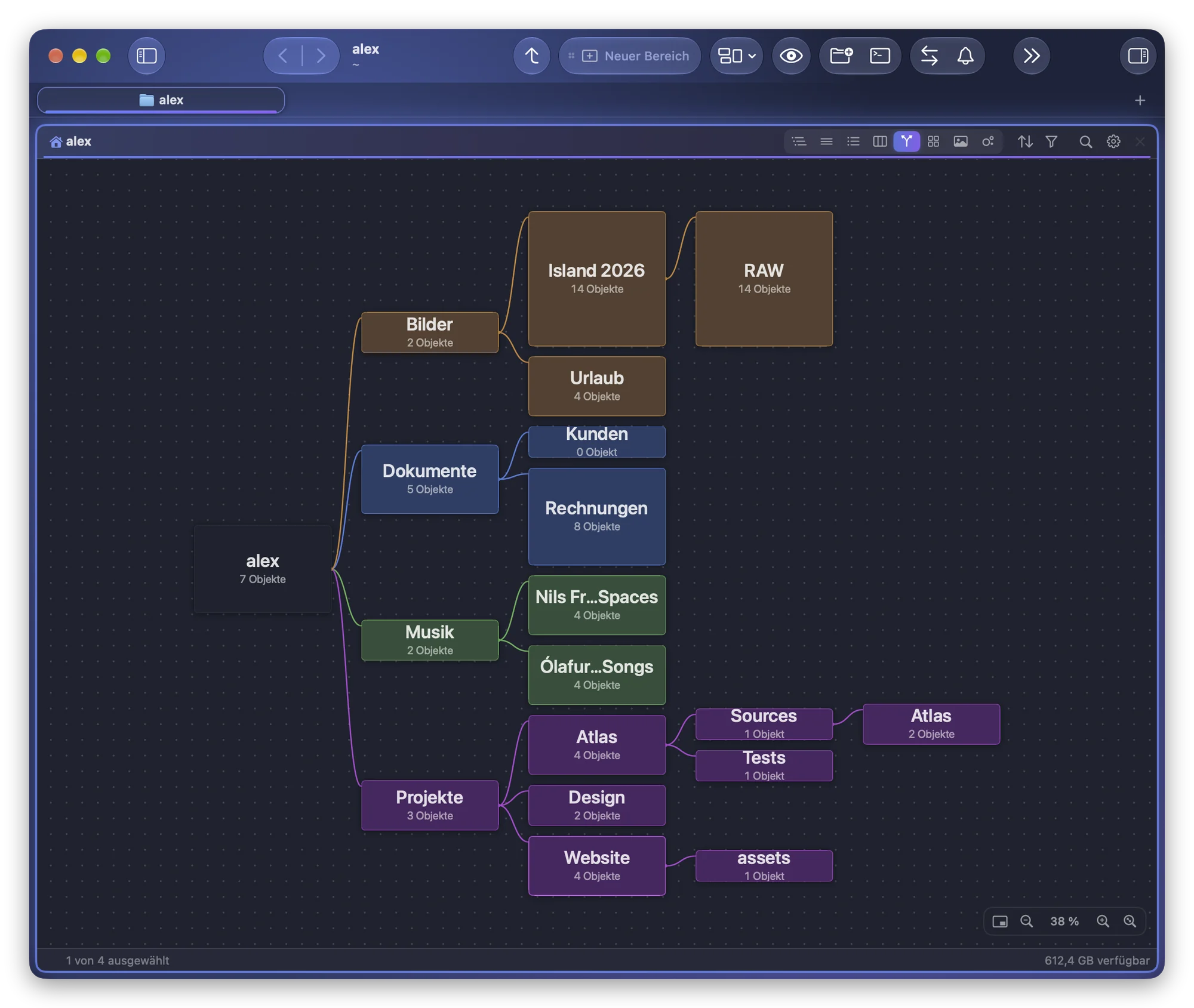Image resolution: width=1194 pixels, height=1008 pixels.
Task: Toggle the right inspector panel
Action: [x=1138, y=56]
